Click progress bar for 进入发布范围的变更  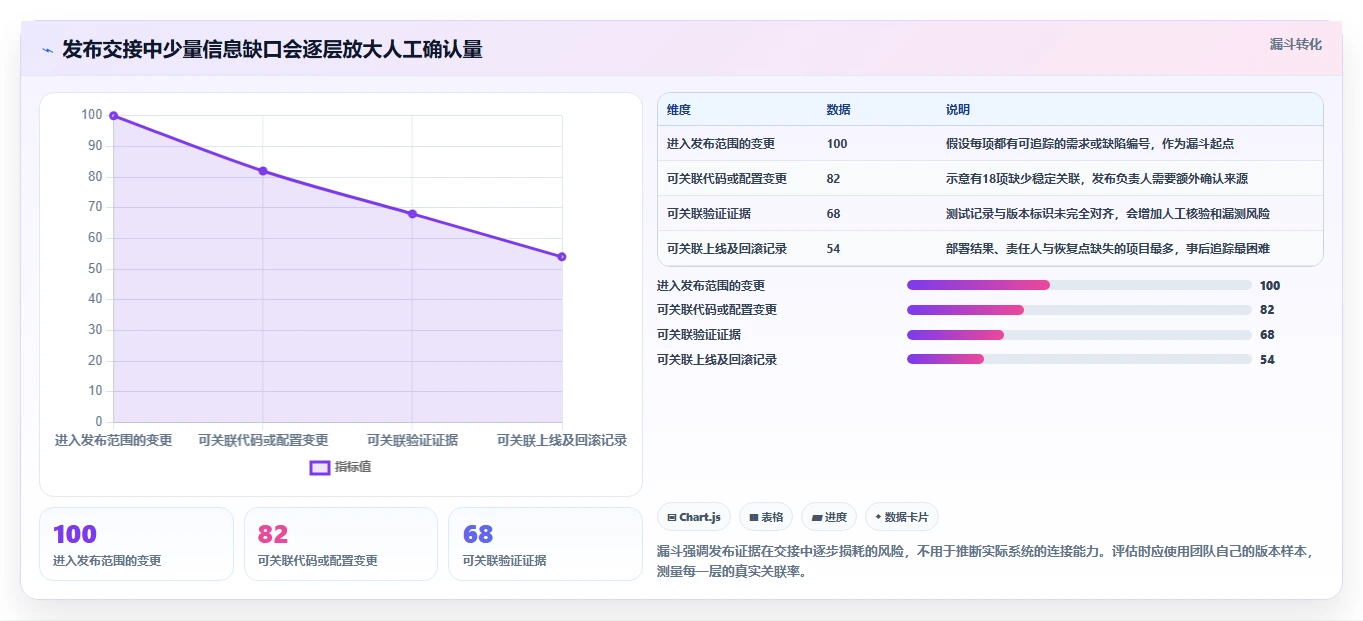pyautogui.click(x=1079, y=285)
